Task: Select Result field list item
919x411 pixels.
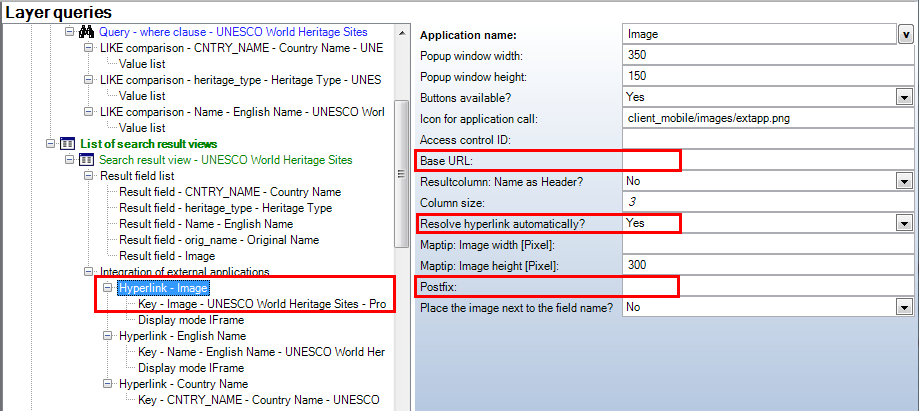Action: tap(137, 176)
